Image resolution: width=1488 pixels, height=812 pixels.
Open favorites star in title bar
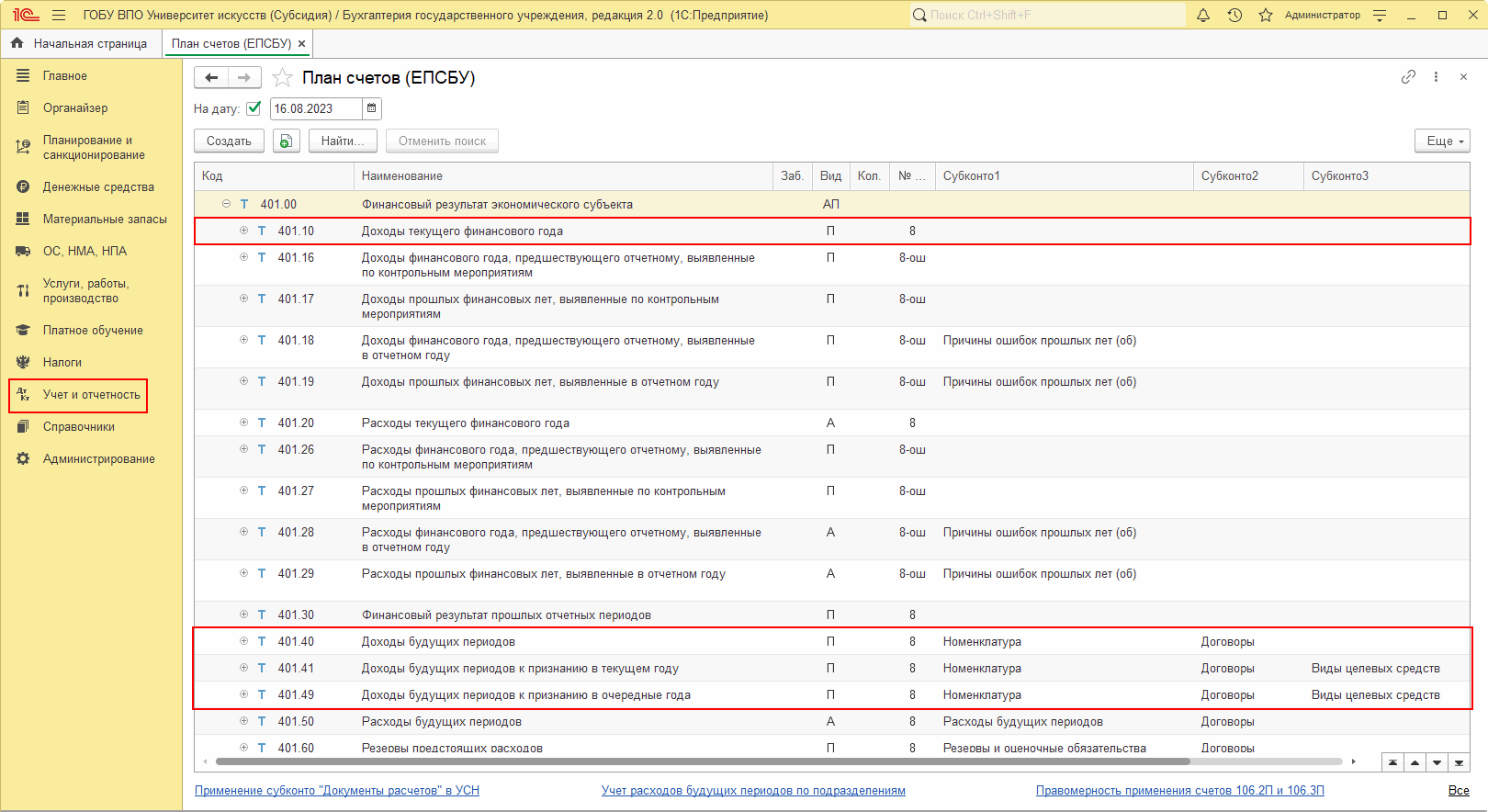(1266, 15)
